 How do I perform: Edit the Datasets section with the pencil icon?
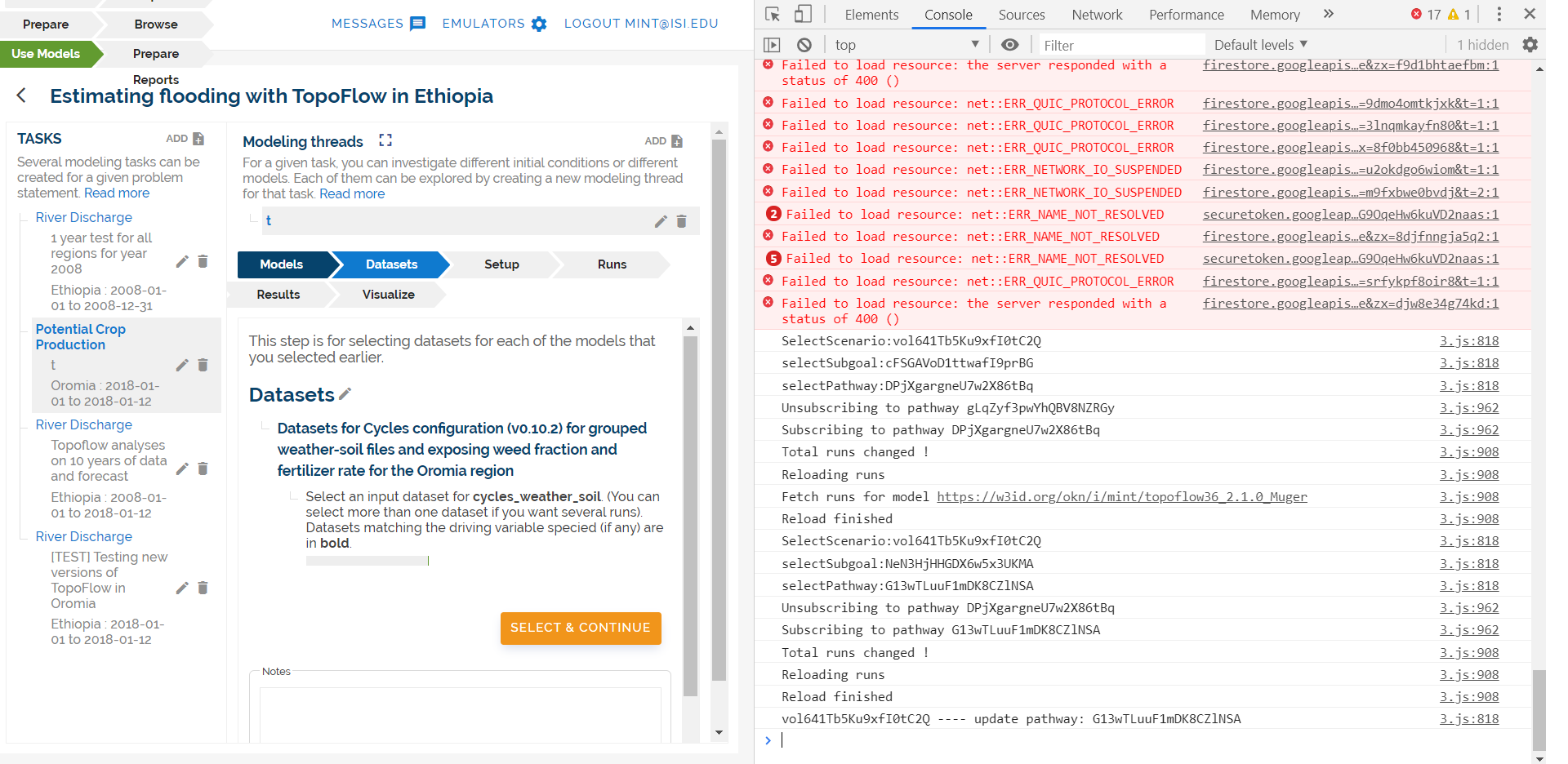pyautogui.click(x=345, y=393)
